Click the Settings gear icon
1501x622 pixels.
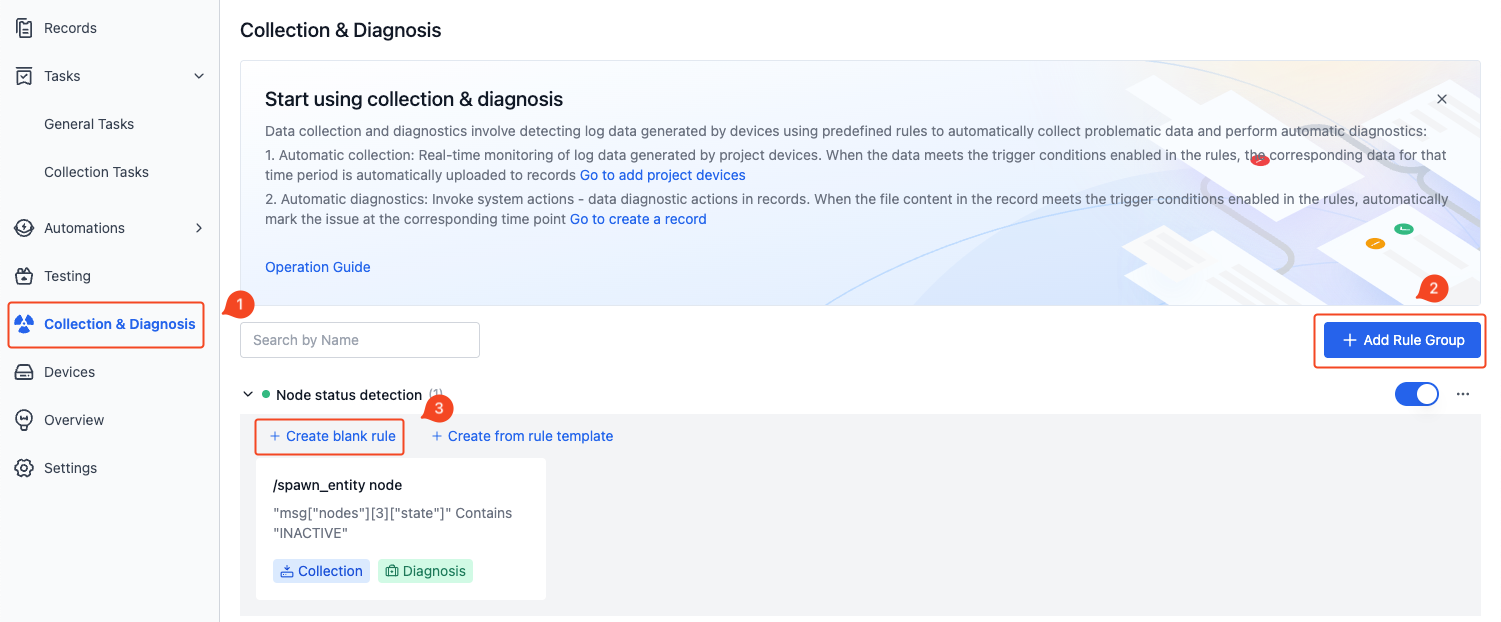pos(25,468)
